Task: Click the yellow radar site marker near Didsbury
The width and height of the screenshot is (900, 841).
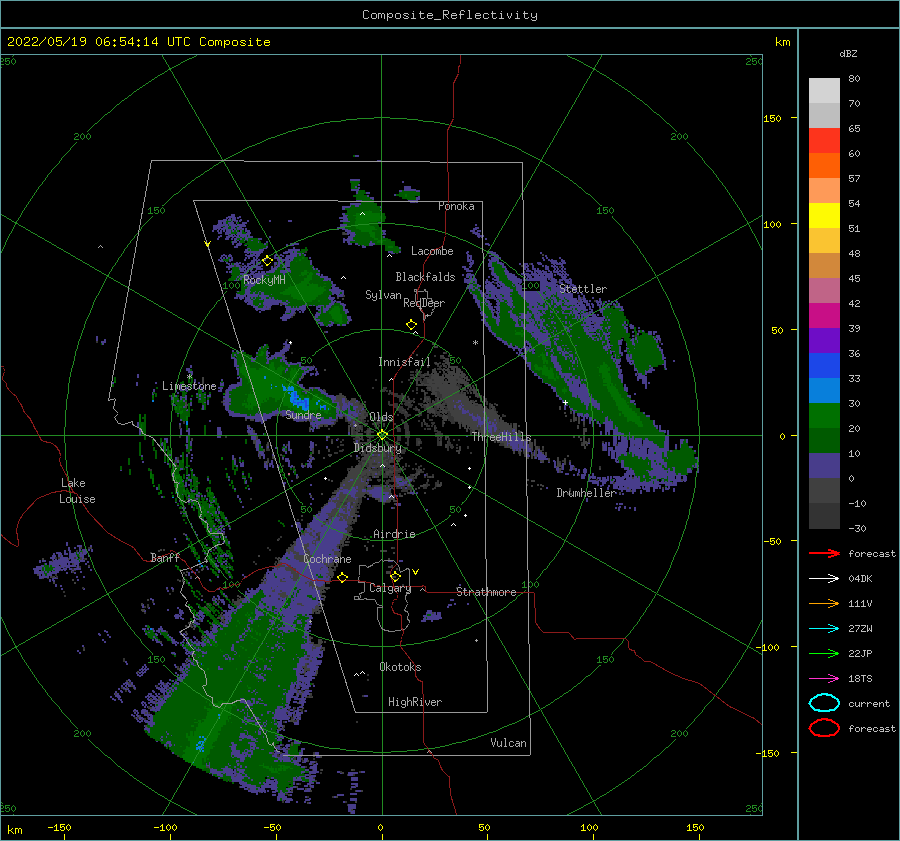Action: [382, 435]
